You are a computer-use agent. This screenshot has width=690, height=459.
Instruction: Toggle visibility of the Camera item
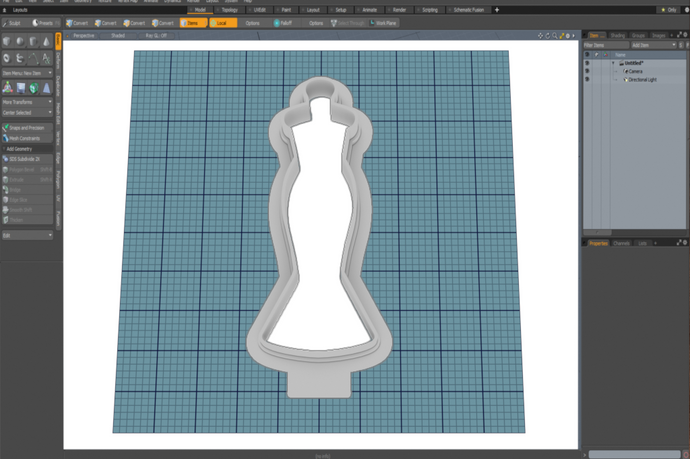tap(587, 71)
